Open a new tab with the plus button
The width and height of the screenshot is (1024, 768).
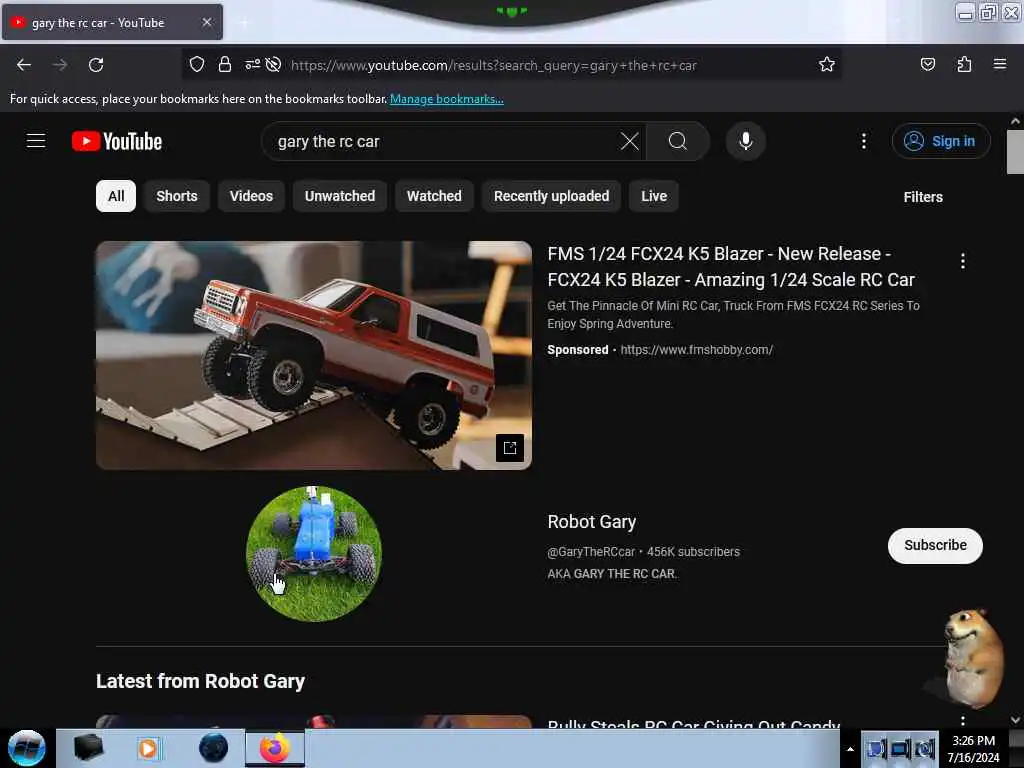pos(244,22)
